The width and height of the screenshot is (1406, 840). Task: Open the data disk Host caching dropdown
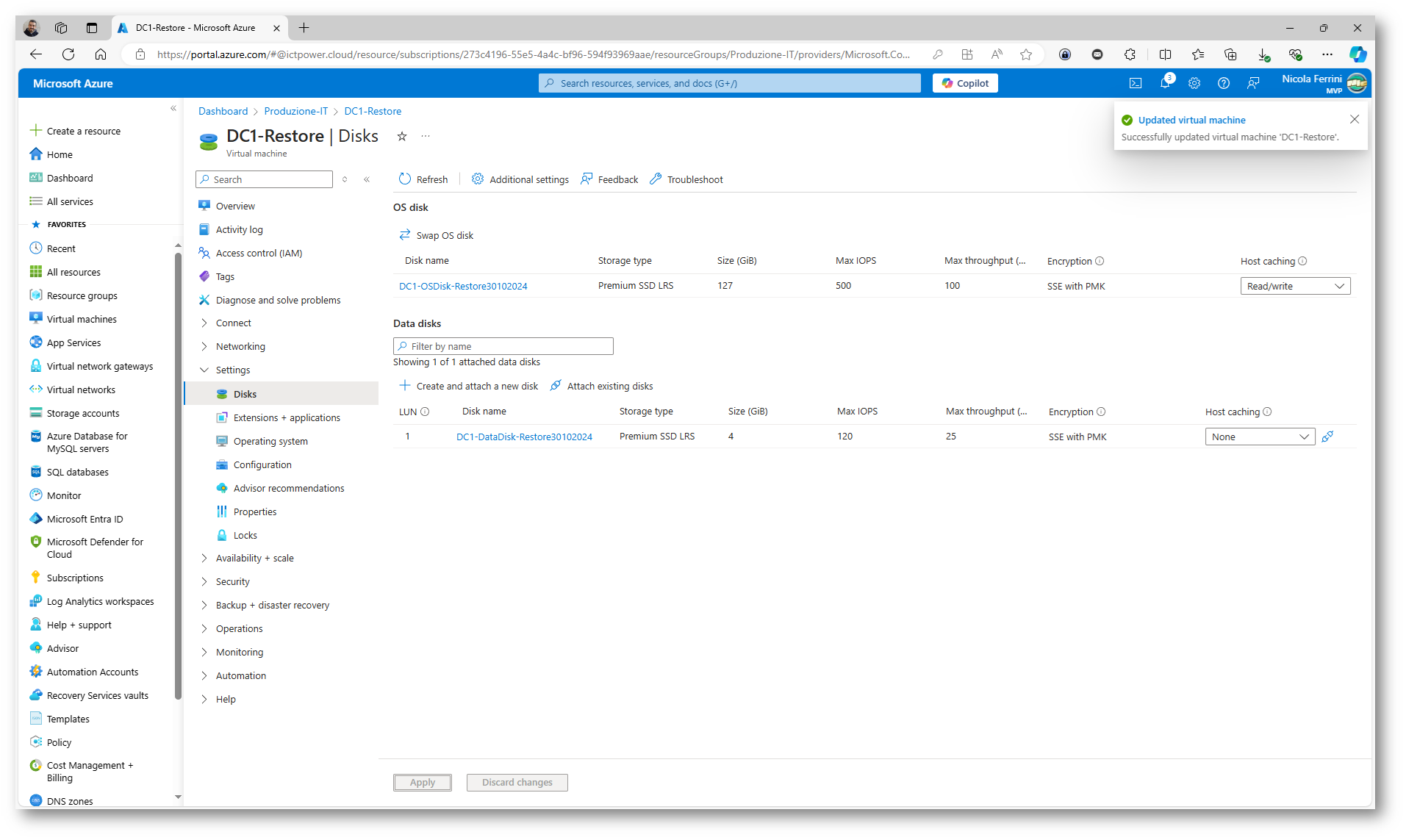[1260, 437]
